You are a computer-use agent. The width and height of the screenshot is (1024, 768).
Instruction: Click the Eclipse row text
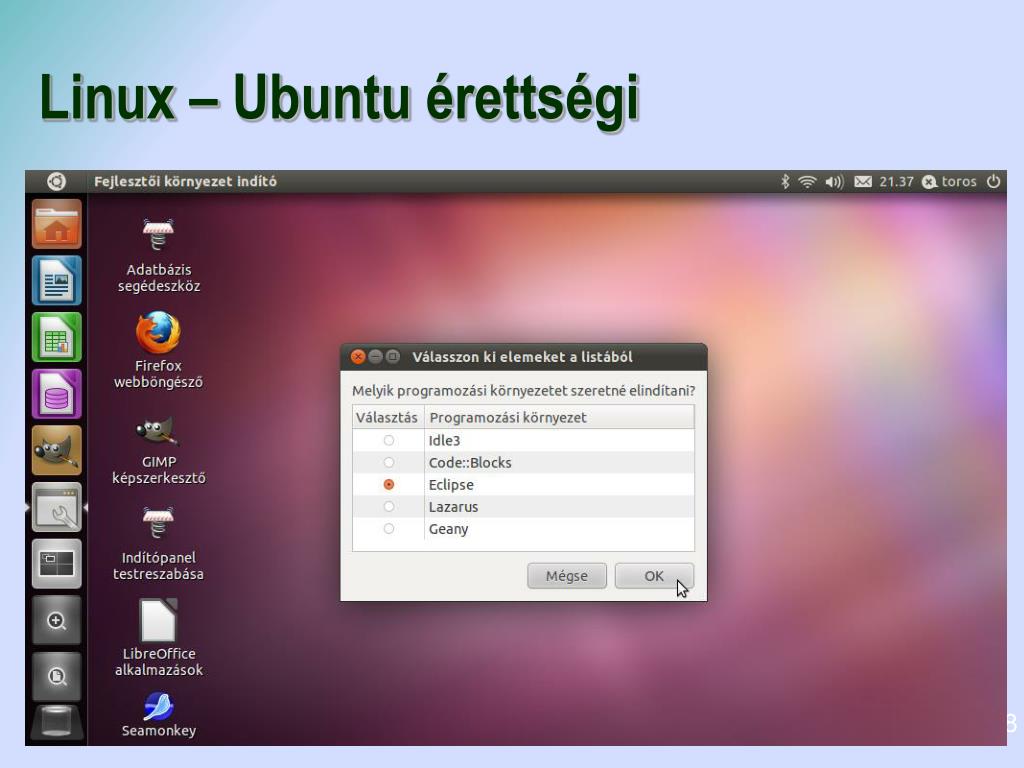tap(451, 485)
